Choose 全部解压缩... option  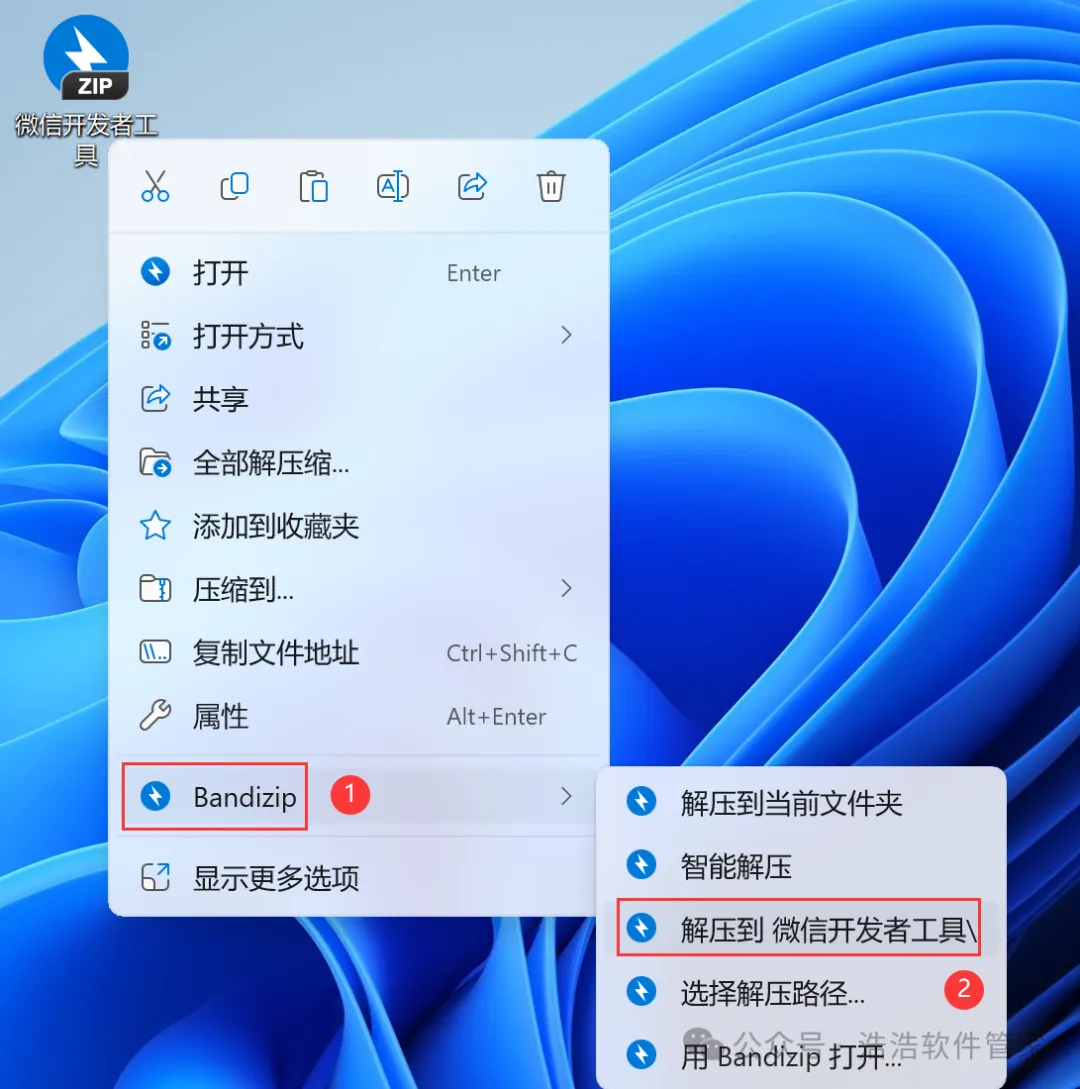[x=358, y=463]
